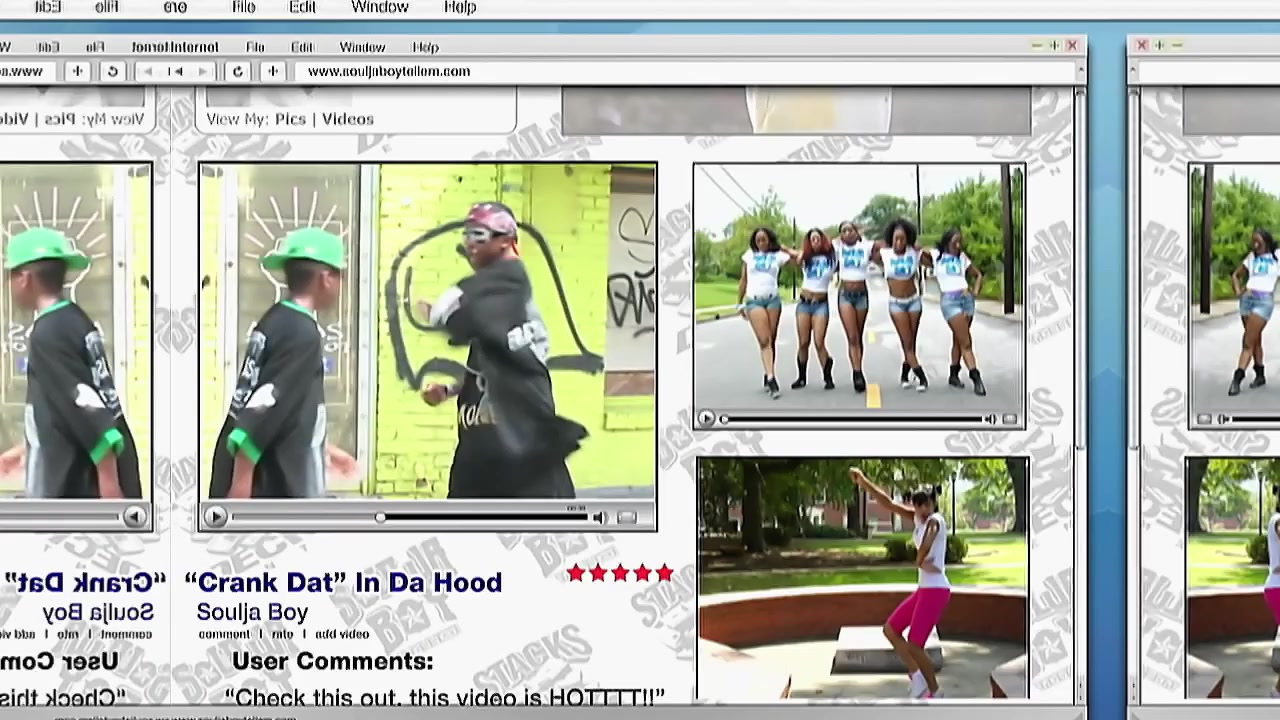The width and height of the screenshot is (1280, 720).
Task: Click the User Comments heading
Action: pyautogui.click(x=332, y=661)
